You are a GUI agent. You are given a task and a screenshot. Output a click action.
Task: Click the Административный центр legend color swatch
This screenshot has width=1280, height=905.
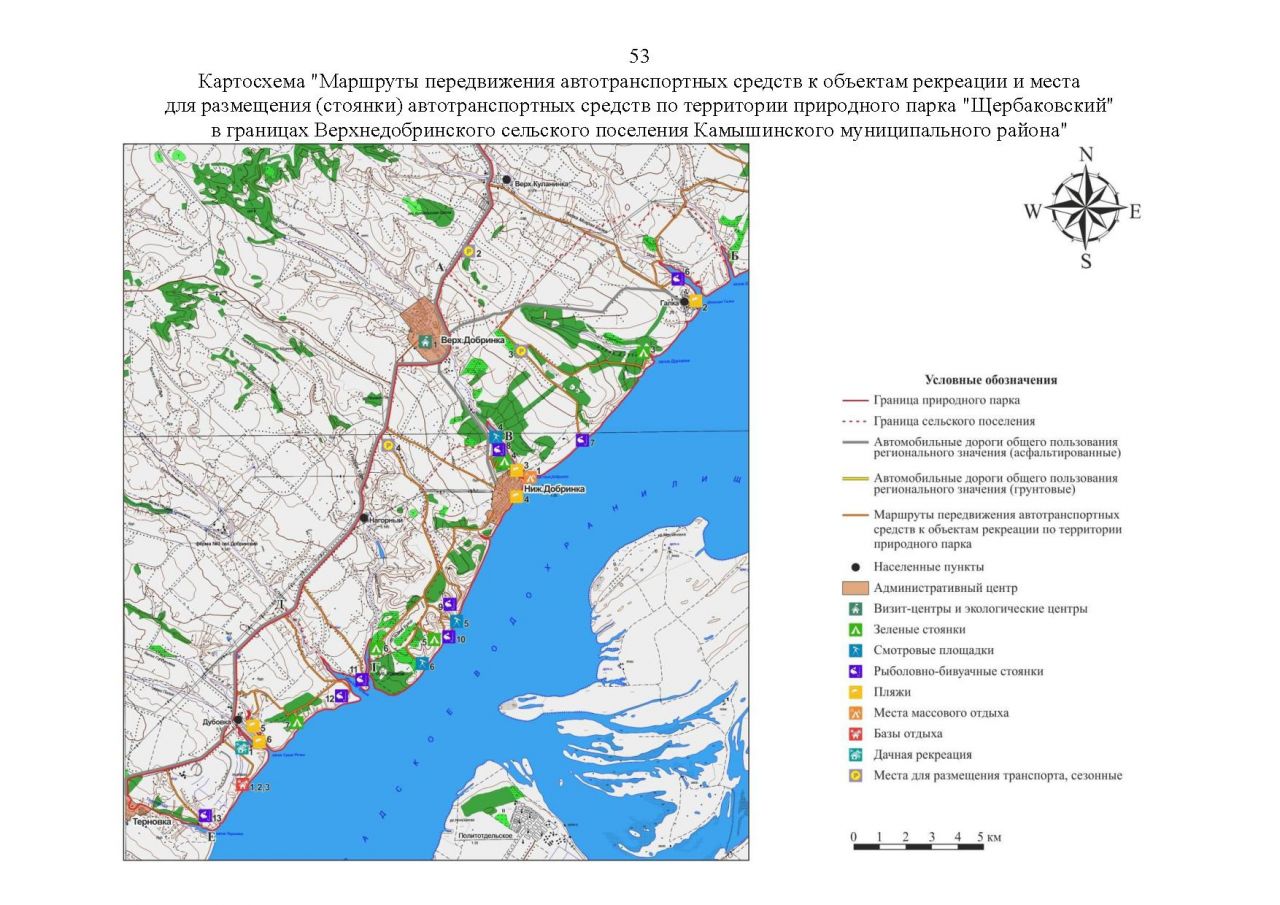click(855, 588)
